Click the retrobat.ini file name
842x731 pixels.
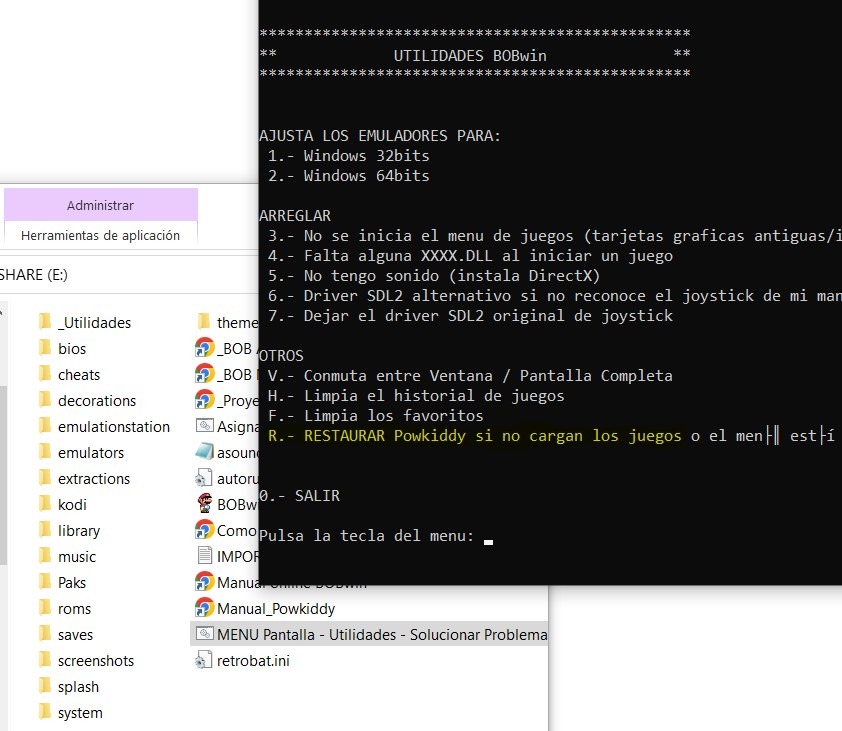point(253,661)
